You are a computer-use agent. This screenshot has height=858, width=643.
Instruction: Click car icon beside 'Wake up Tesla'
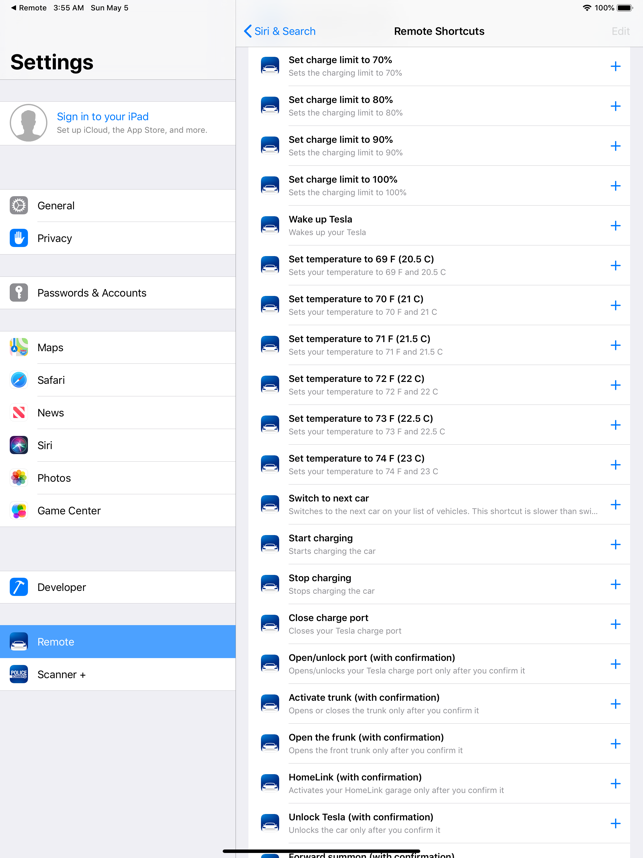click(x=270, y=225)
